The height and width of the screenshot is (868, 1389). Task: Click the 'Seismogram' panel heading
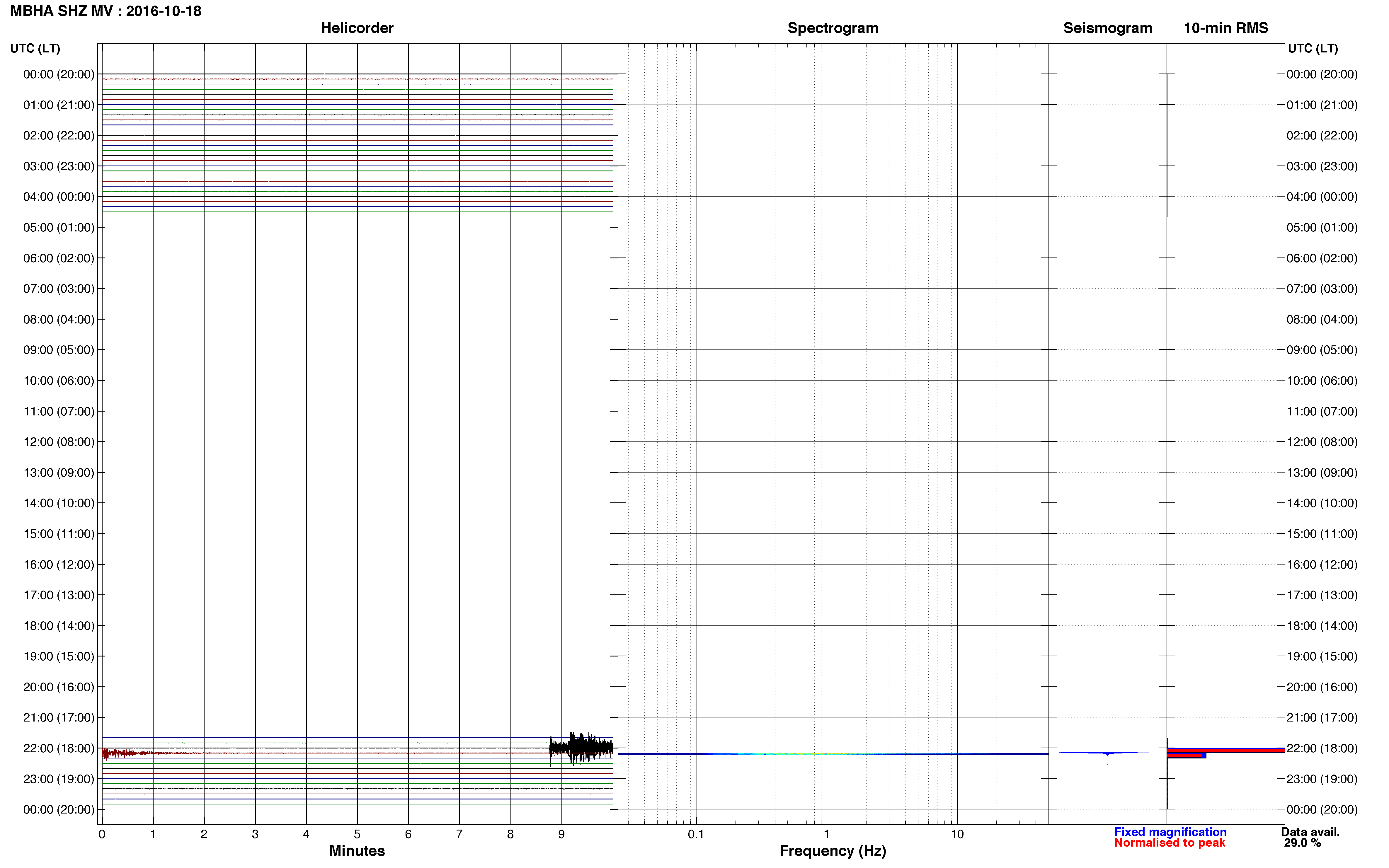click(1107, 28)
